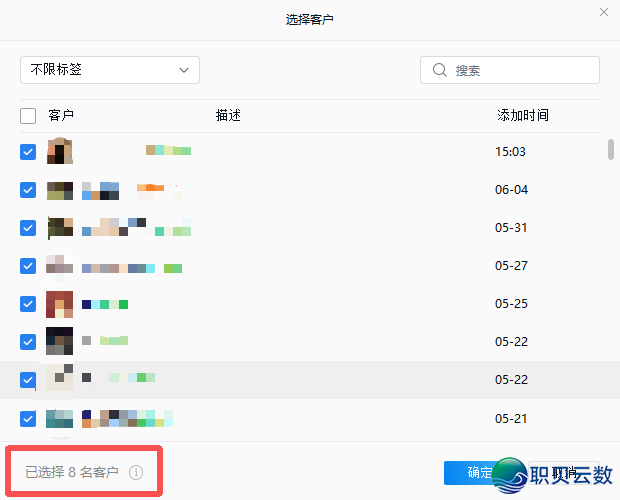Uncheck the customer added on 05-21
Viewport: 620px width, 500px height.
[x=28, y=419]
